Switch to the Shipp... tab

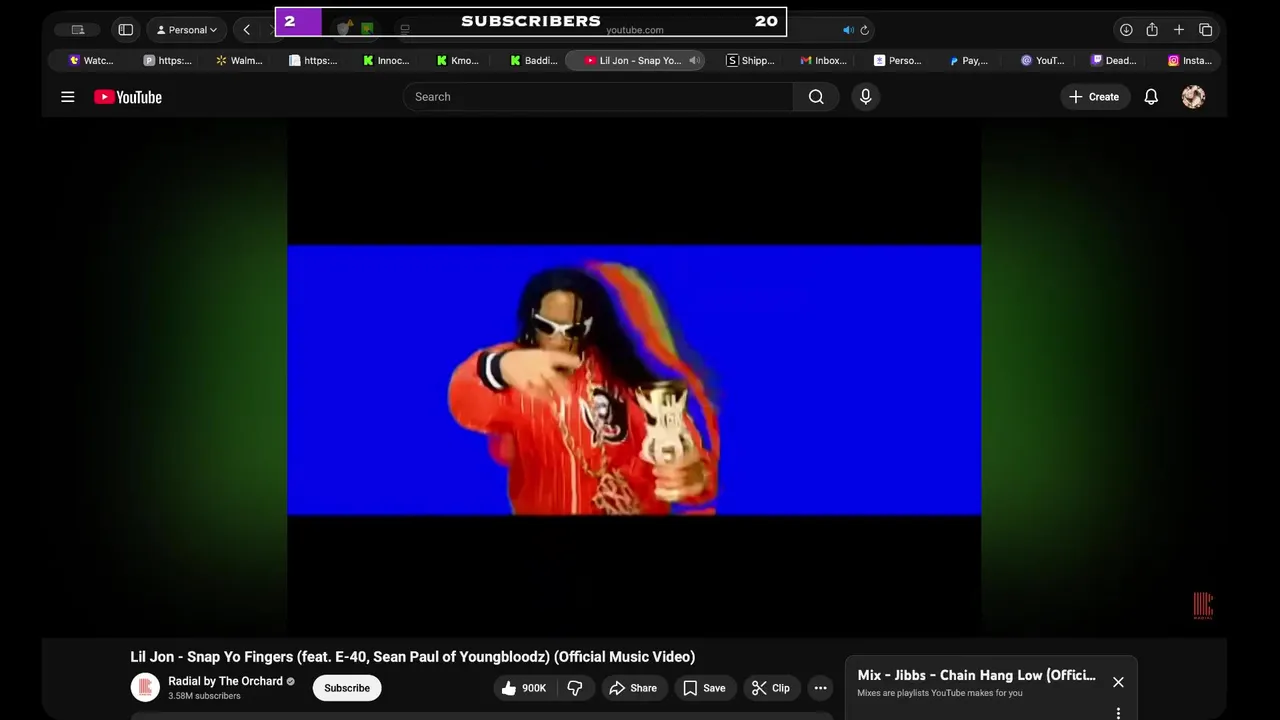750,61
